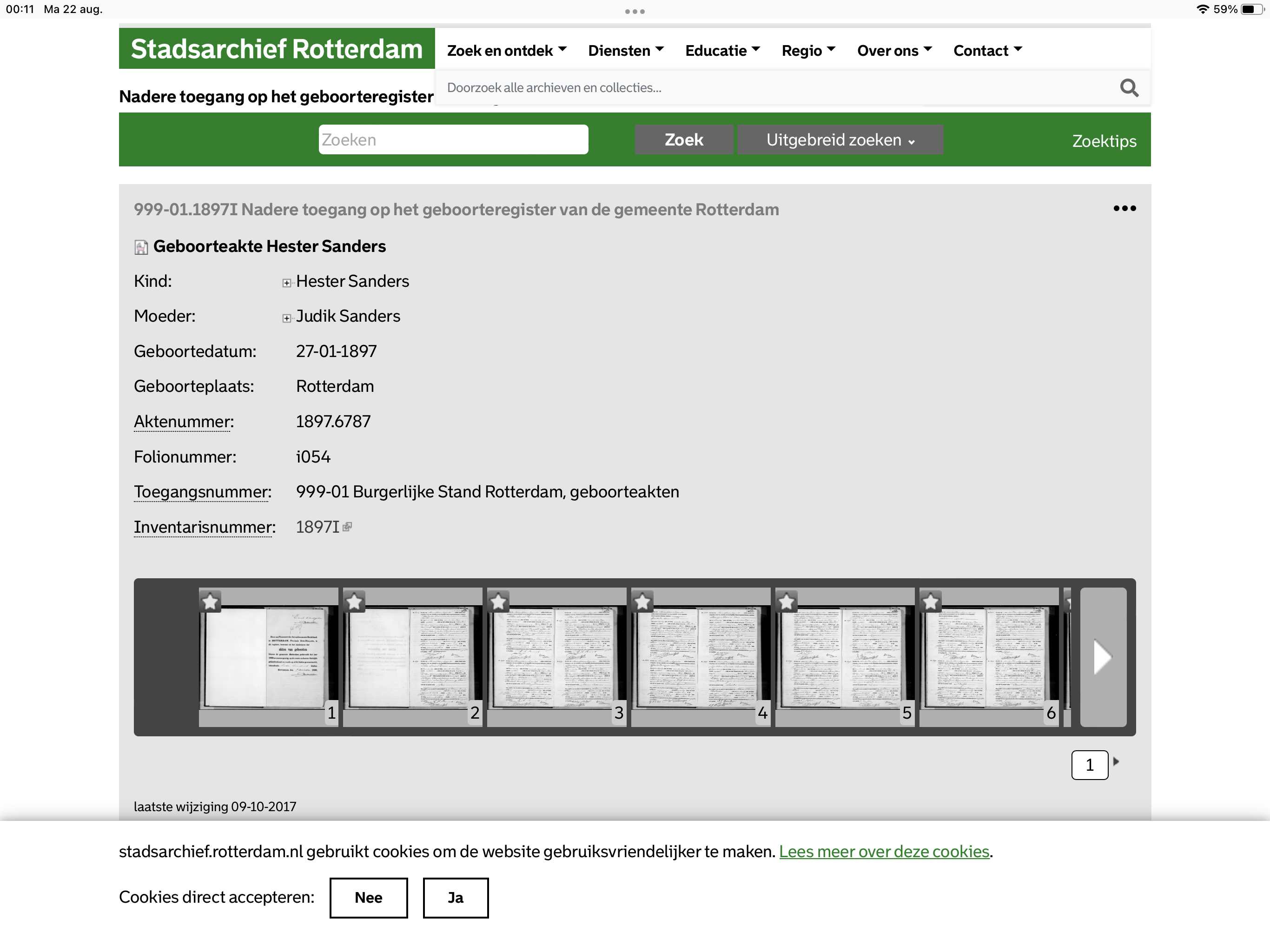Expand details for Moeder Judik Sanders
This screenshot has width=1270, height=952.
pos(286,318)
